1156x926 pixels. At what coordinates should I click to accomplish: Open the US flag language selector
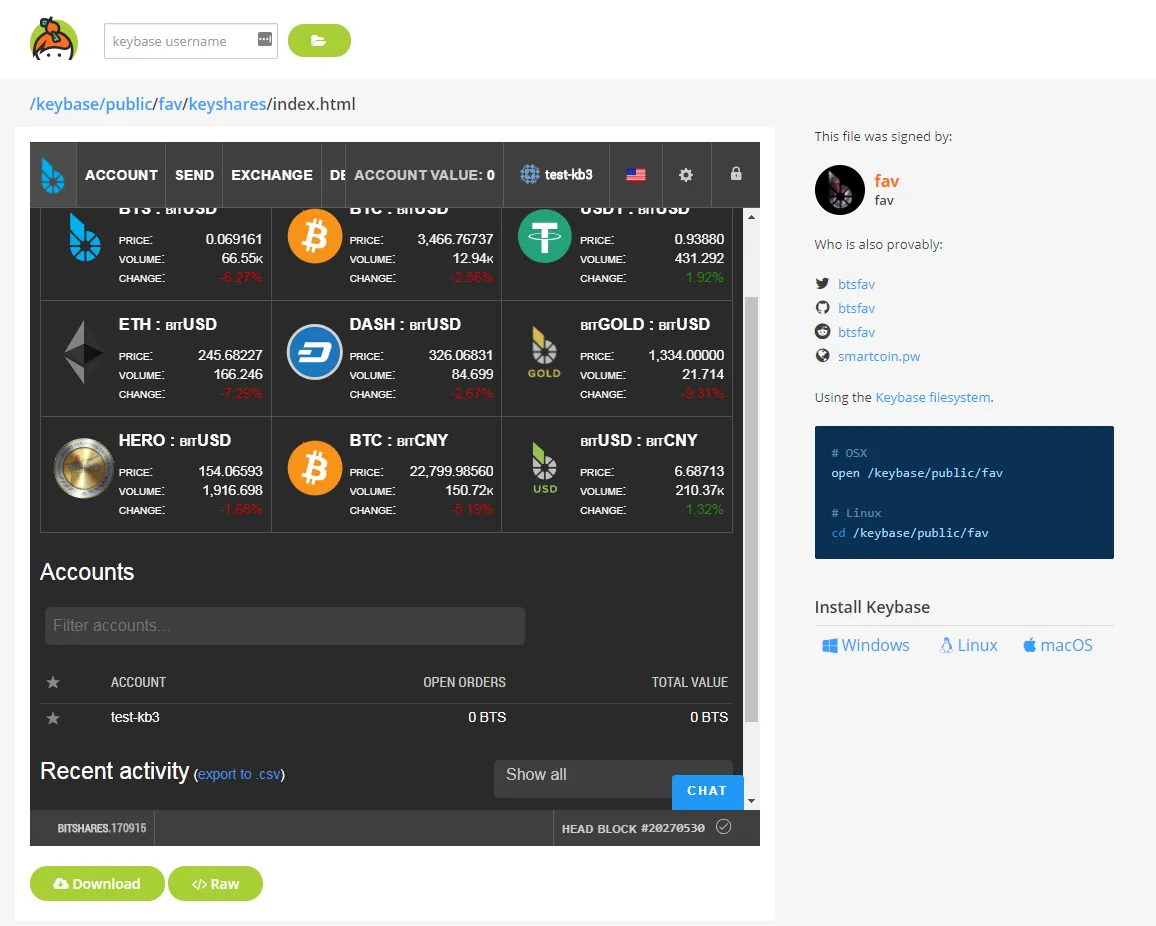click(636, 175)
